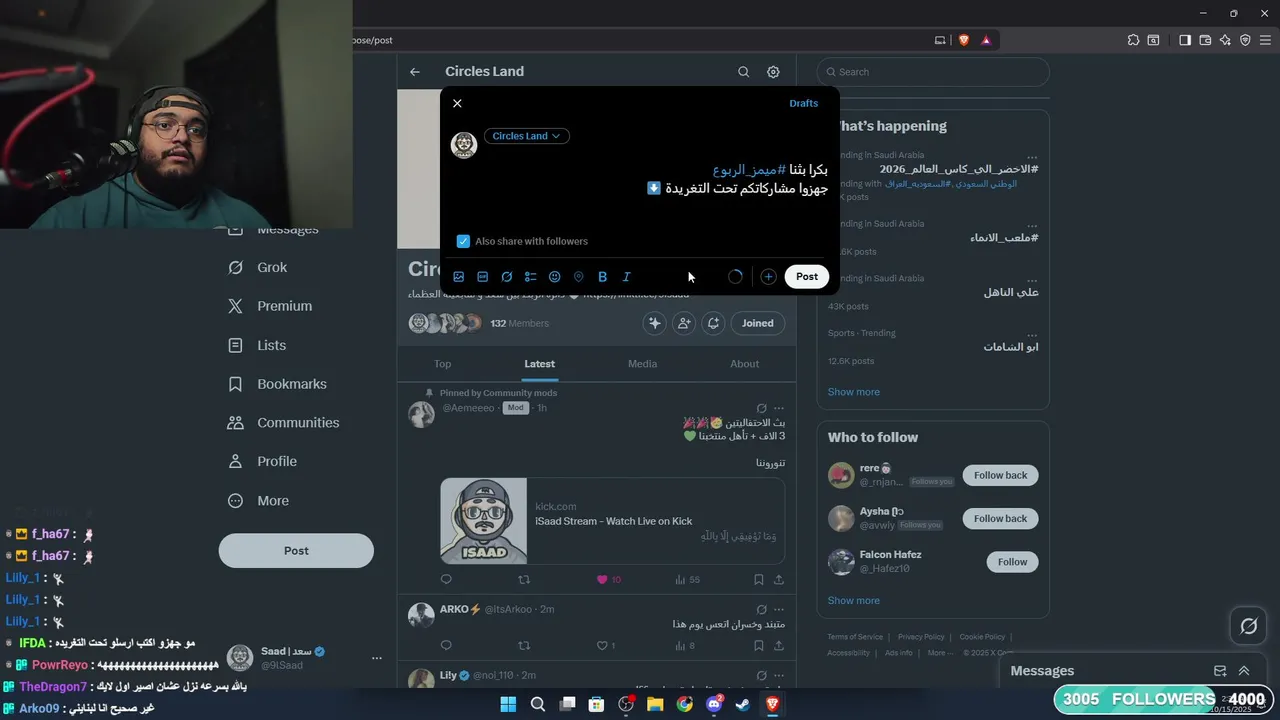Invite members to the community
This screenshot has height=720, width=1280.
tap(684, 323)
